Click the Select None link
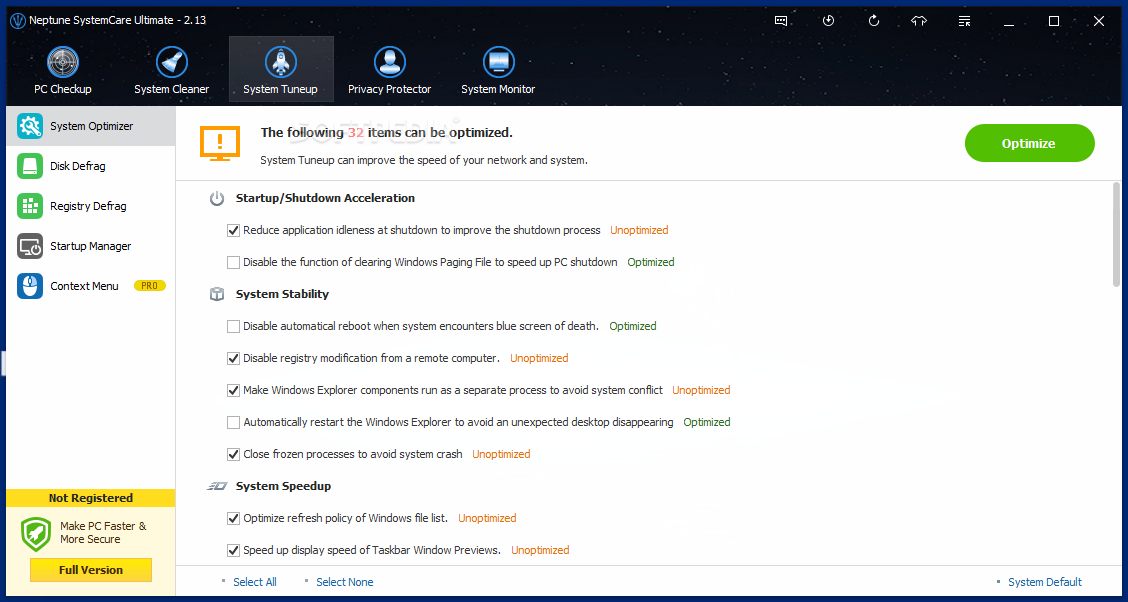 345,582
